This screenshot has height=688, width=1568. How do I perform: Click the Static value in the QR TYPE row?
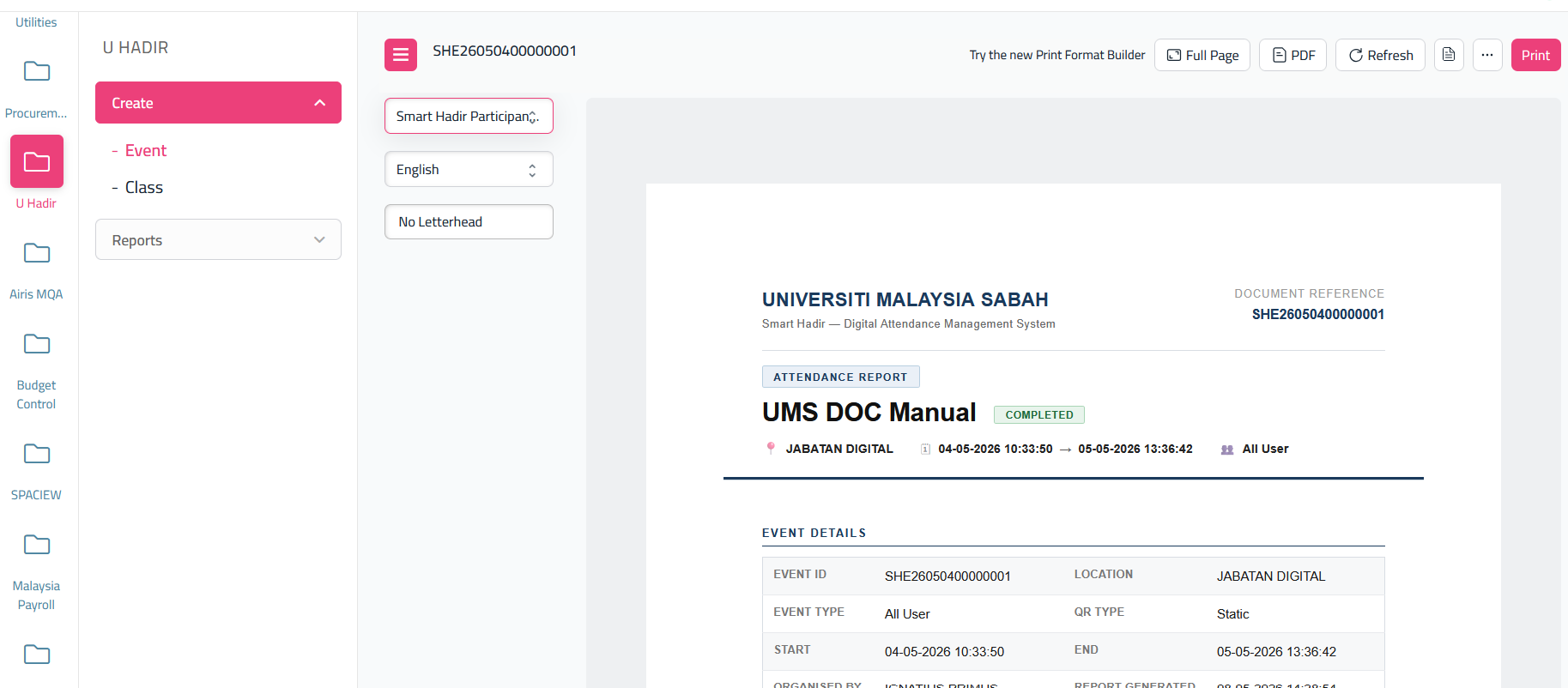tap(1233, 614)
